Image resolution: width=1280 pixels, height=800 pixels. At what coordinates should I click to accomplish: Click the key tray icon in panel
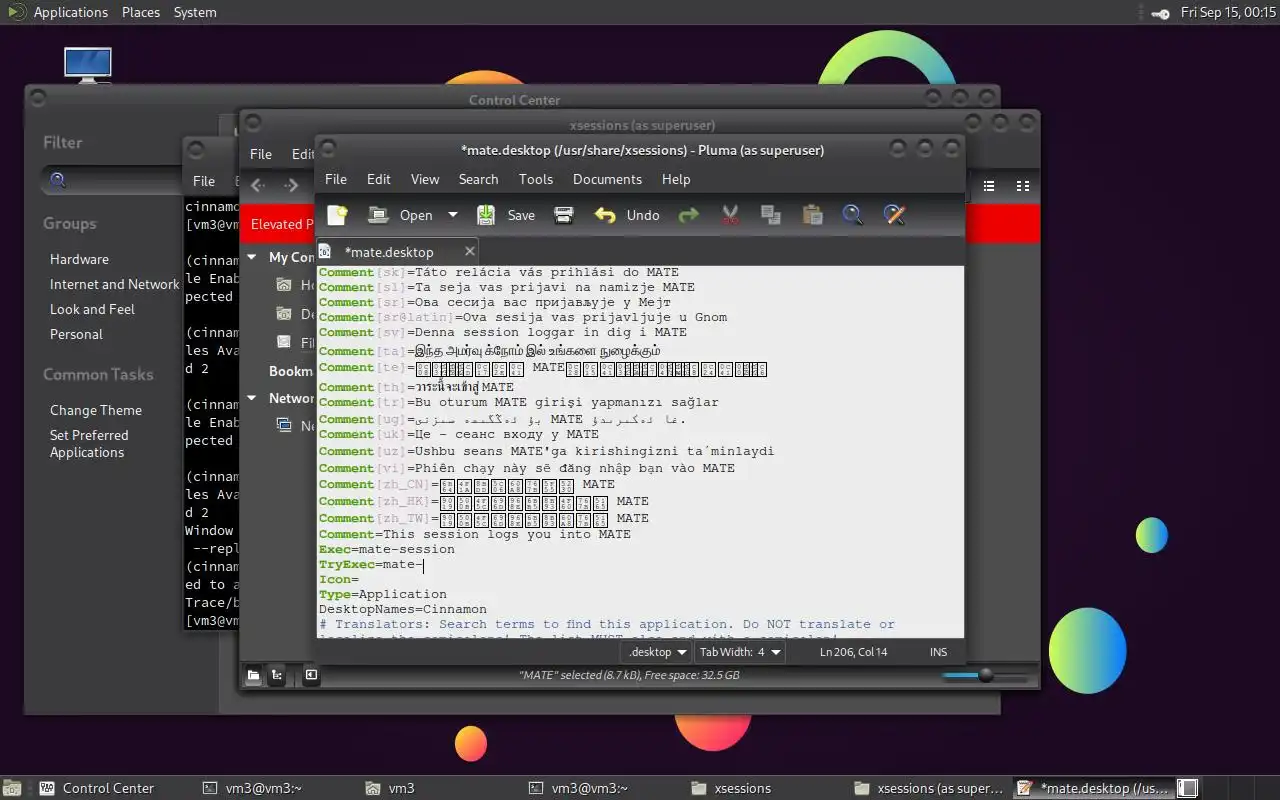point(1160,13)
